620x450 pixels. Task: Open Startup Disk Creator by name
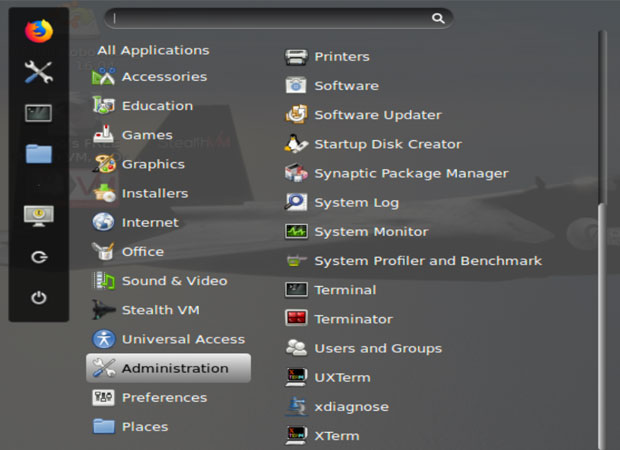click(x=388, y=144)
